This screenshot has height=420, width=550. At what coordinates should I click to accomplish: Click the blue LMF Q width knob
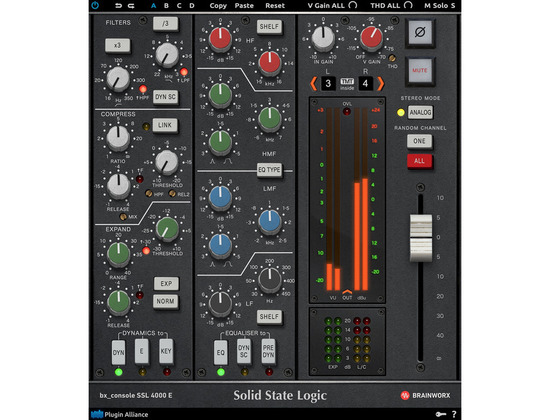click(x=220, y=245)
